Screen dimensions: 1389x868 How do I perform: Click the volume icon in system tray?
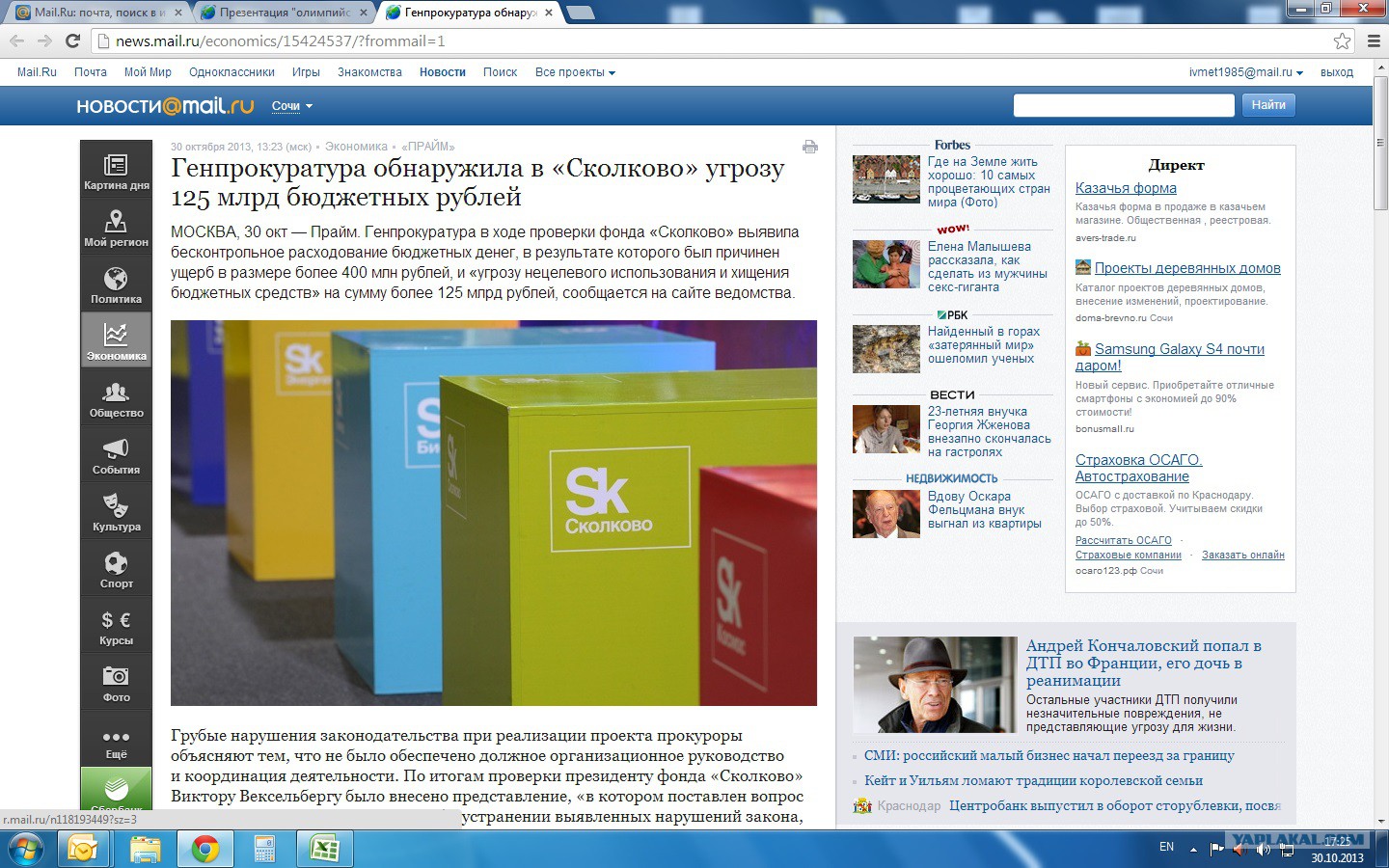point(1264,849)
